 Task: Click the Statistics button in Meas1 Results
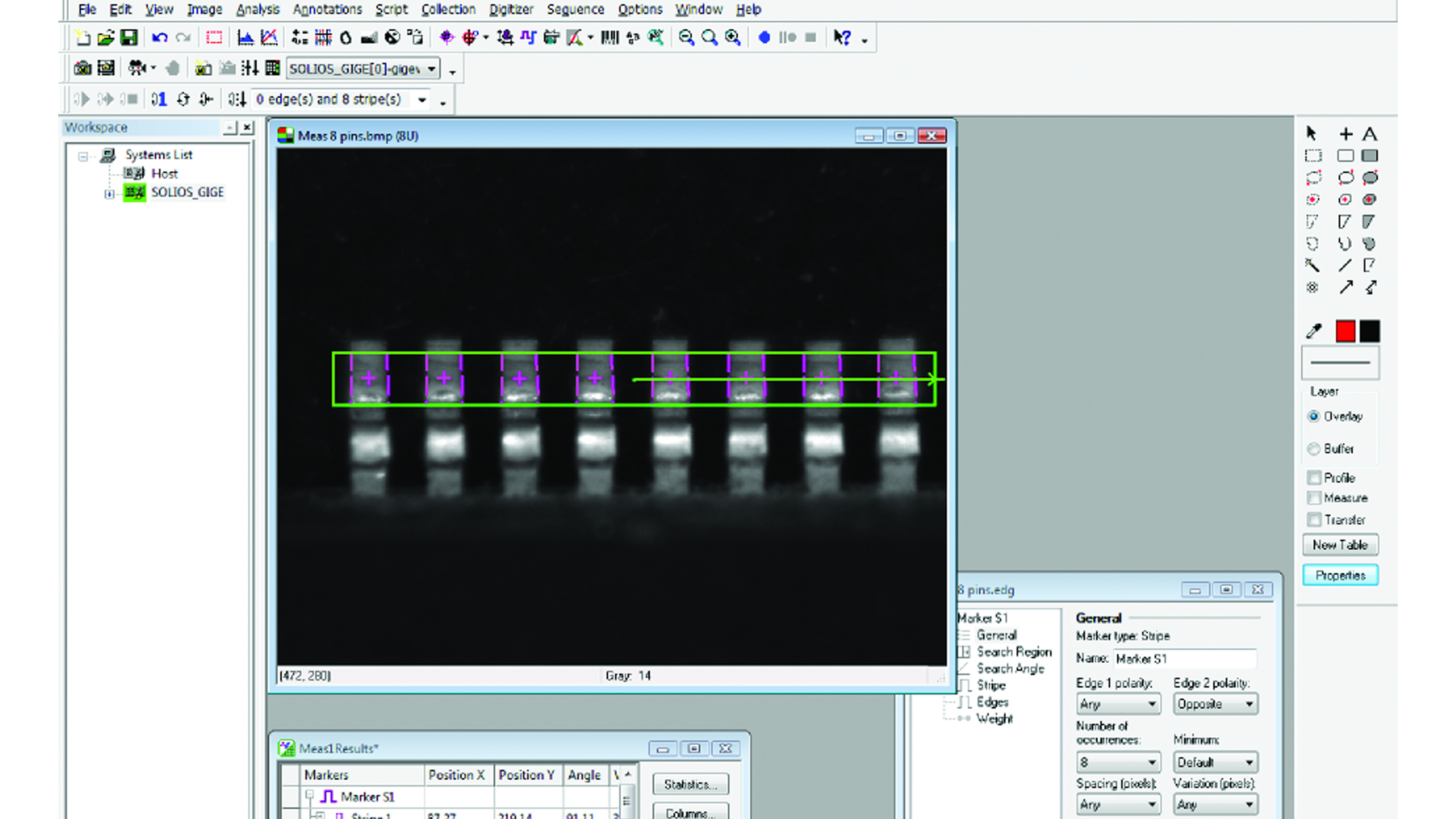point(690,785)
